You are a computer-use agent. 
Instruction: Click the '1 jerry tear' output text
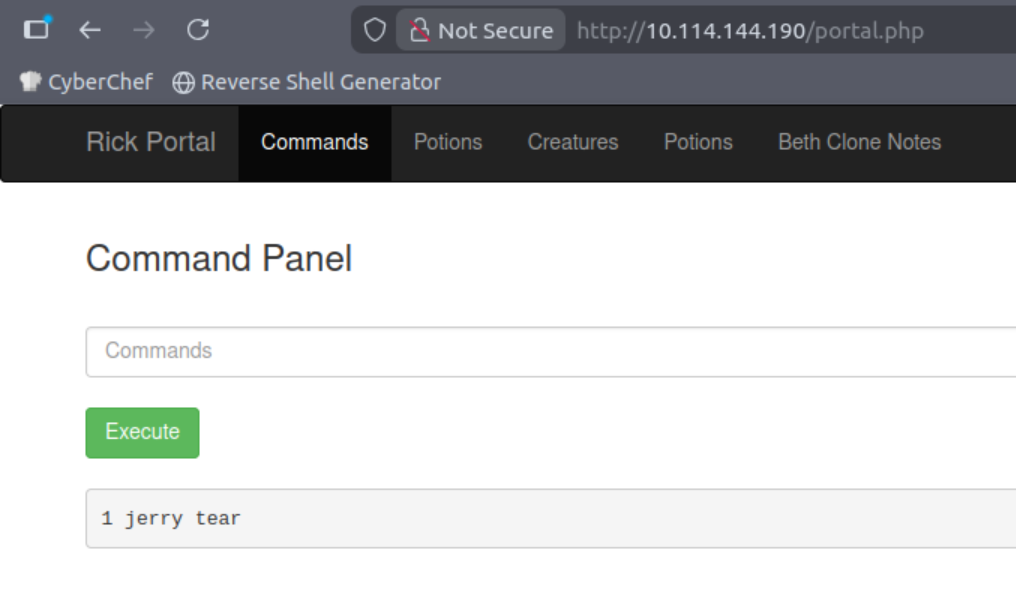coord(171,519)
